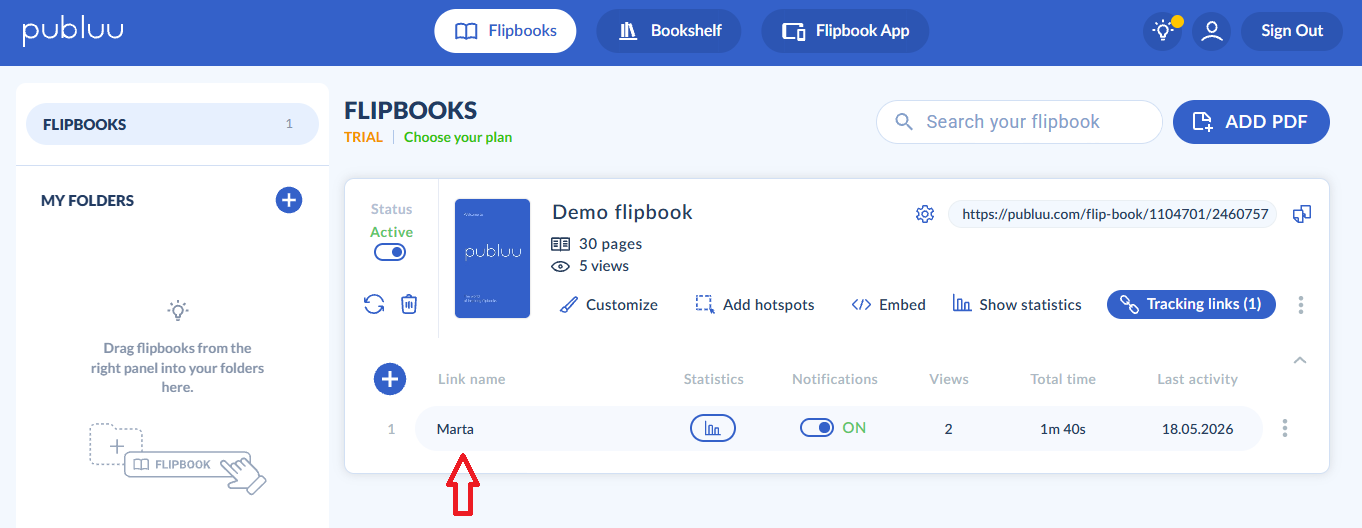This screenshot has height=528, width=1362.
Task: Click the lightbulb tips icon
Action: click(1163, 31)
